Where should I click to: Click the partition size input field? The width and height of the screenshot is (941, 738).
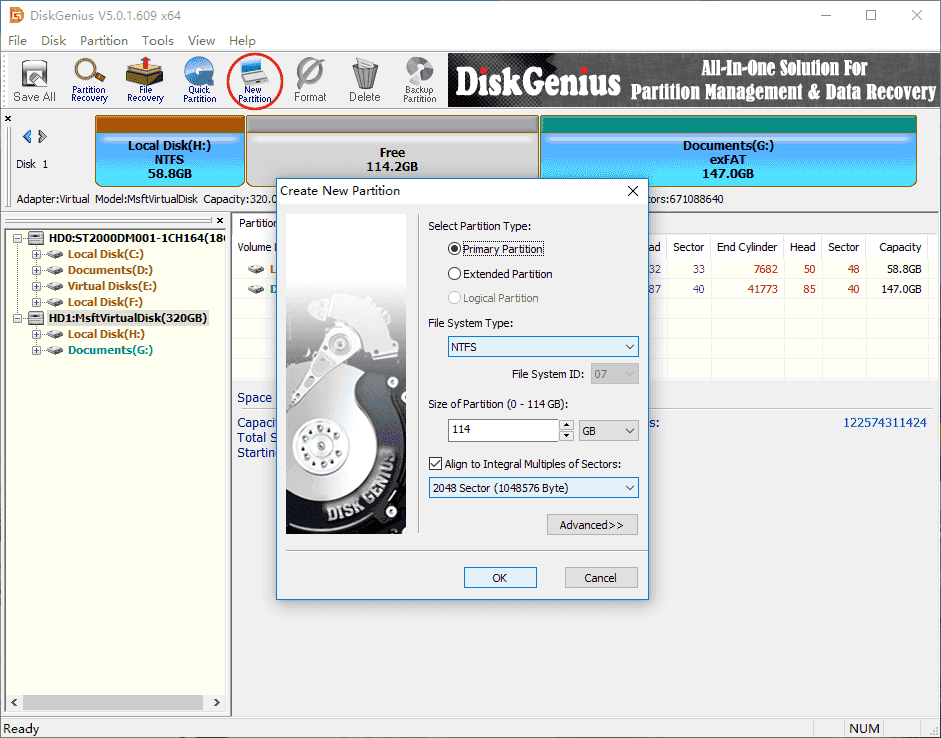pos(503,430)
